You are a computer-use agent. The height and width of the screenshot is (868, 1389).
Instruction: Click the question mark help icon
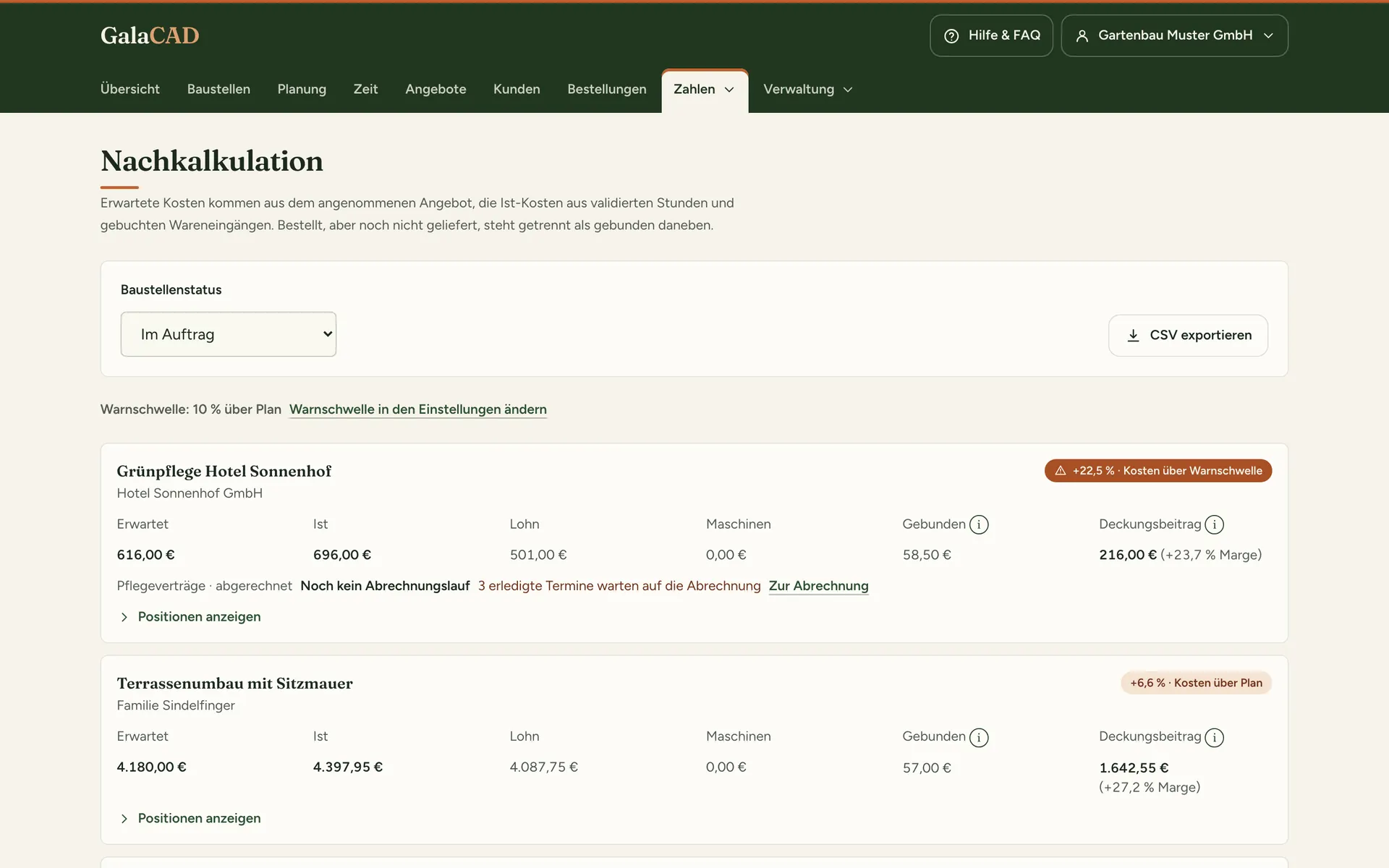click(x=951, y=35)
